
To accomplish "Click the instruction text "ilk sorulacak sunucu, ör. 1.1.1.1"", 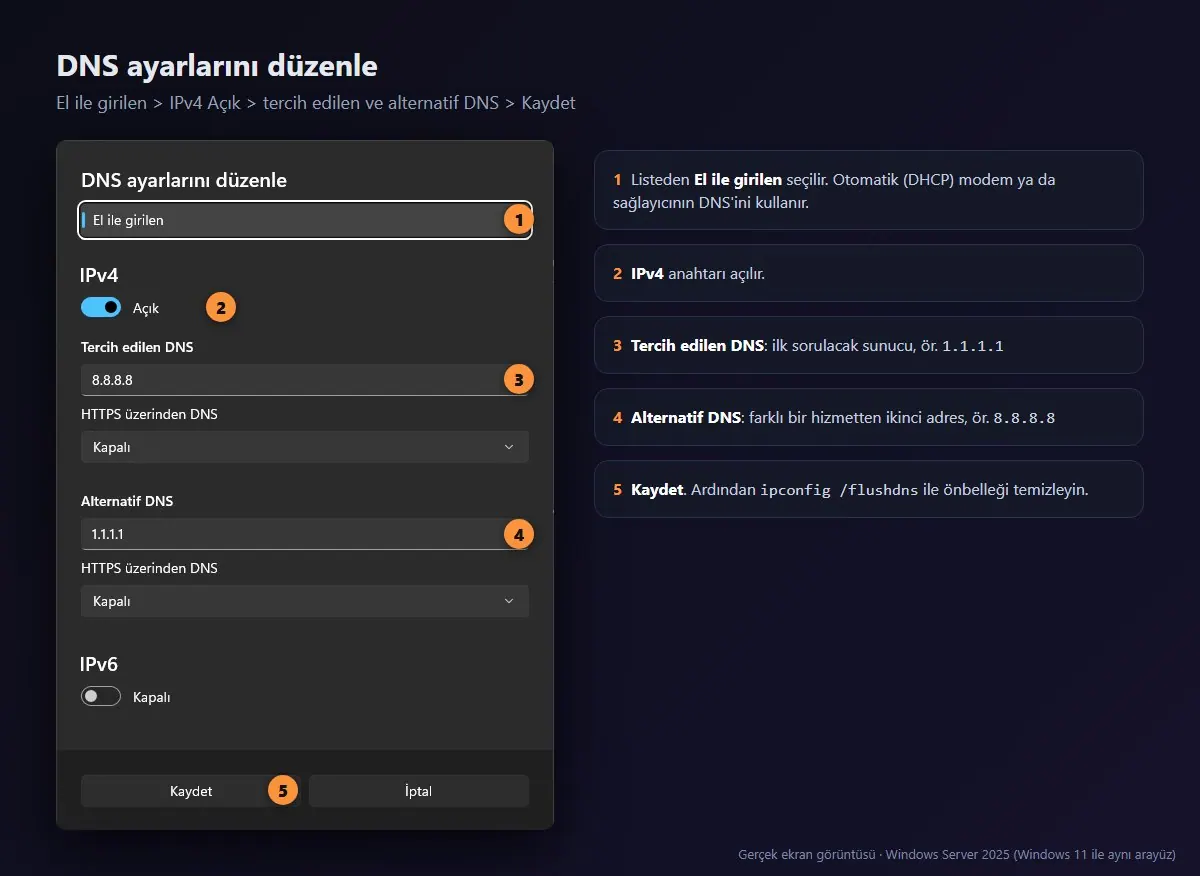I will click(x=888, y=346).
